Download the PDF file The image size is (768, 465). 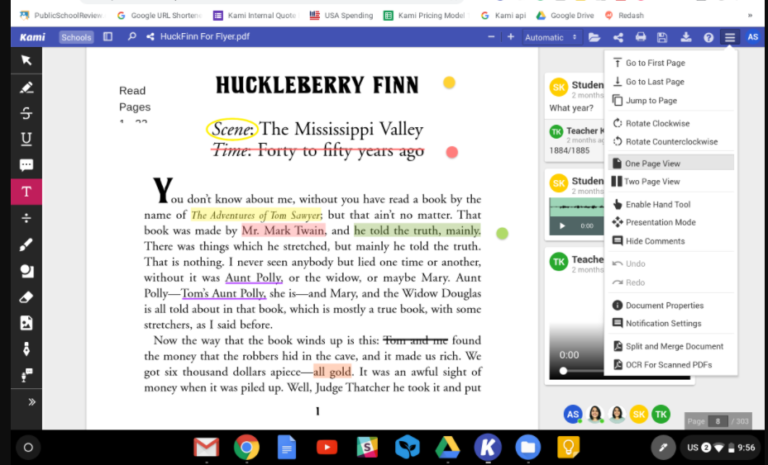point(686,37)
